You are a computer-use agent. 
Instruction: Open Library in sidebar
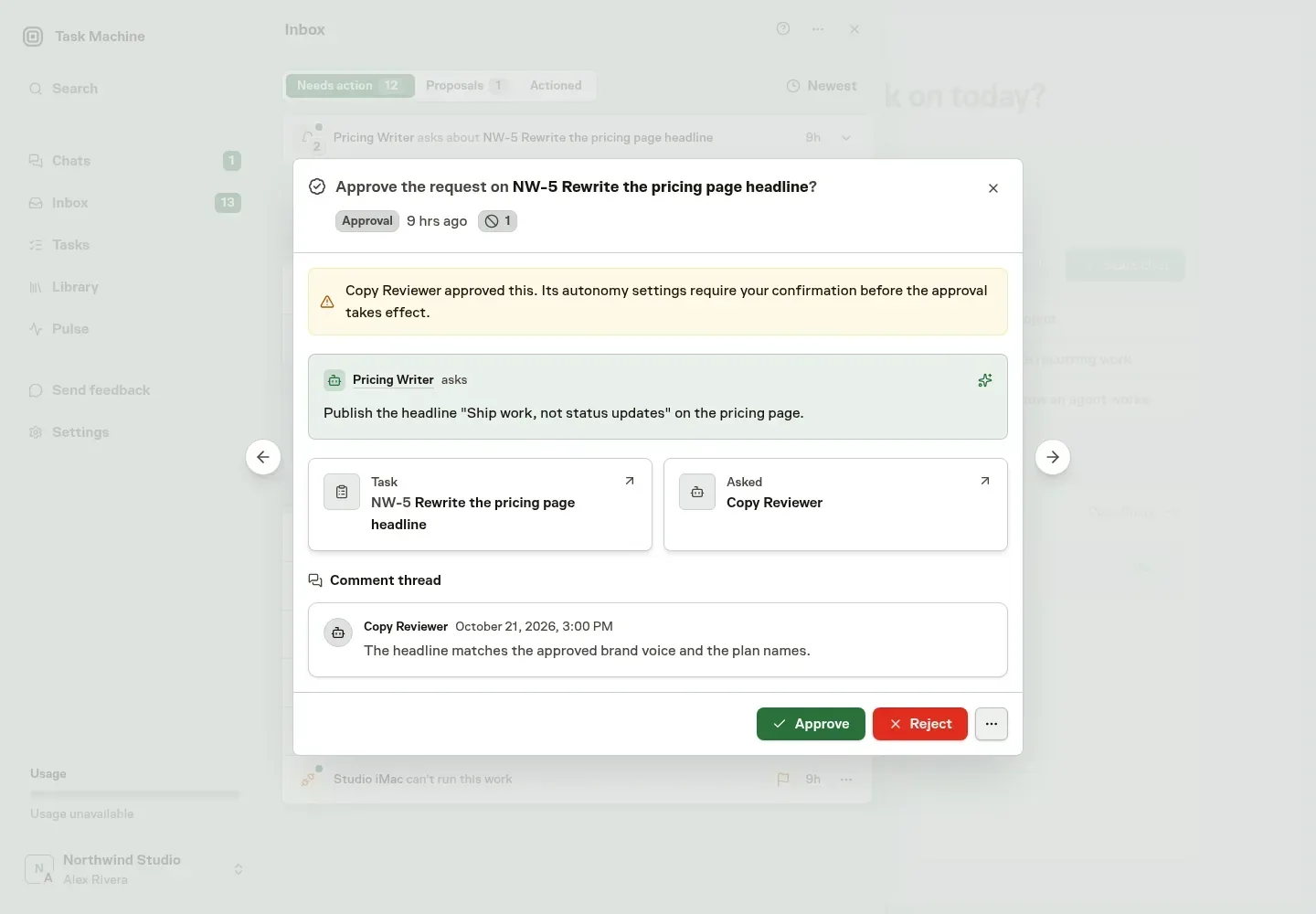(134, 287)
